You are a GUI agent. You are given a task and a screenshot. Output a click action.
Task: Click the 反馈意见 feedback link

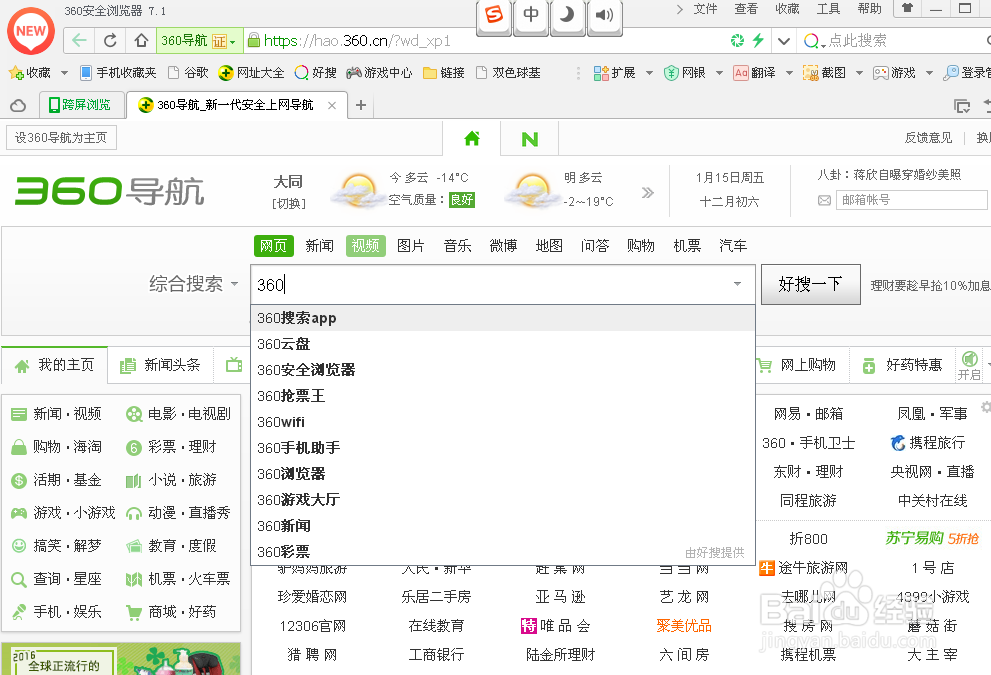(928, 137)
